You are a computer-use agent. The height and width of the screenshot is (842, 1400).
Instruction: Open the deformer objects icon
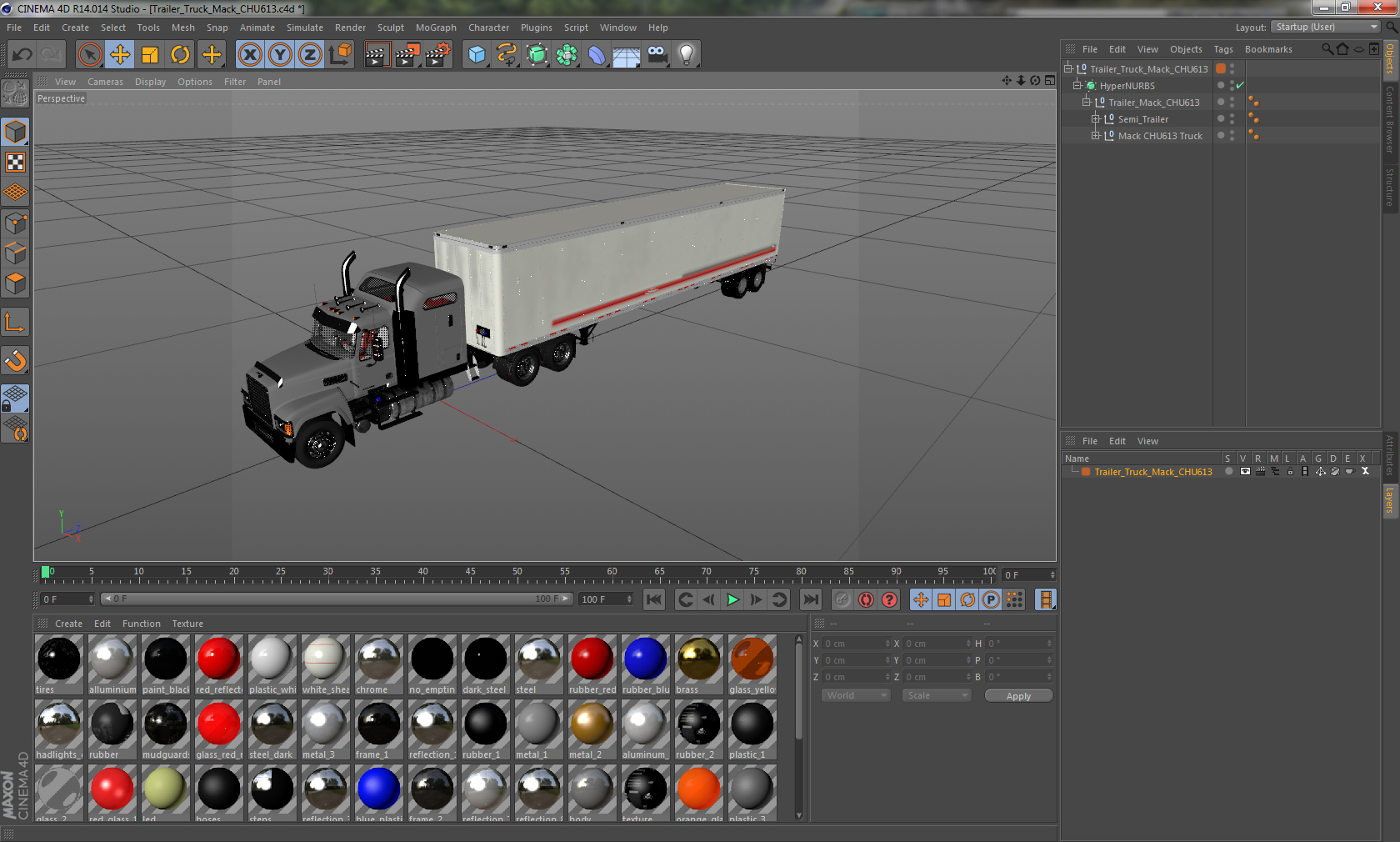(597, 55)
